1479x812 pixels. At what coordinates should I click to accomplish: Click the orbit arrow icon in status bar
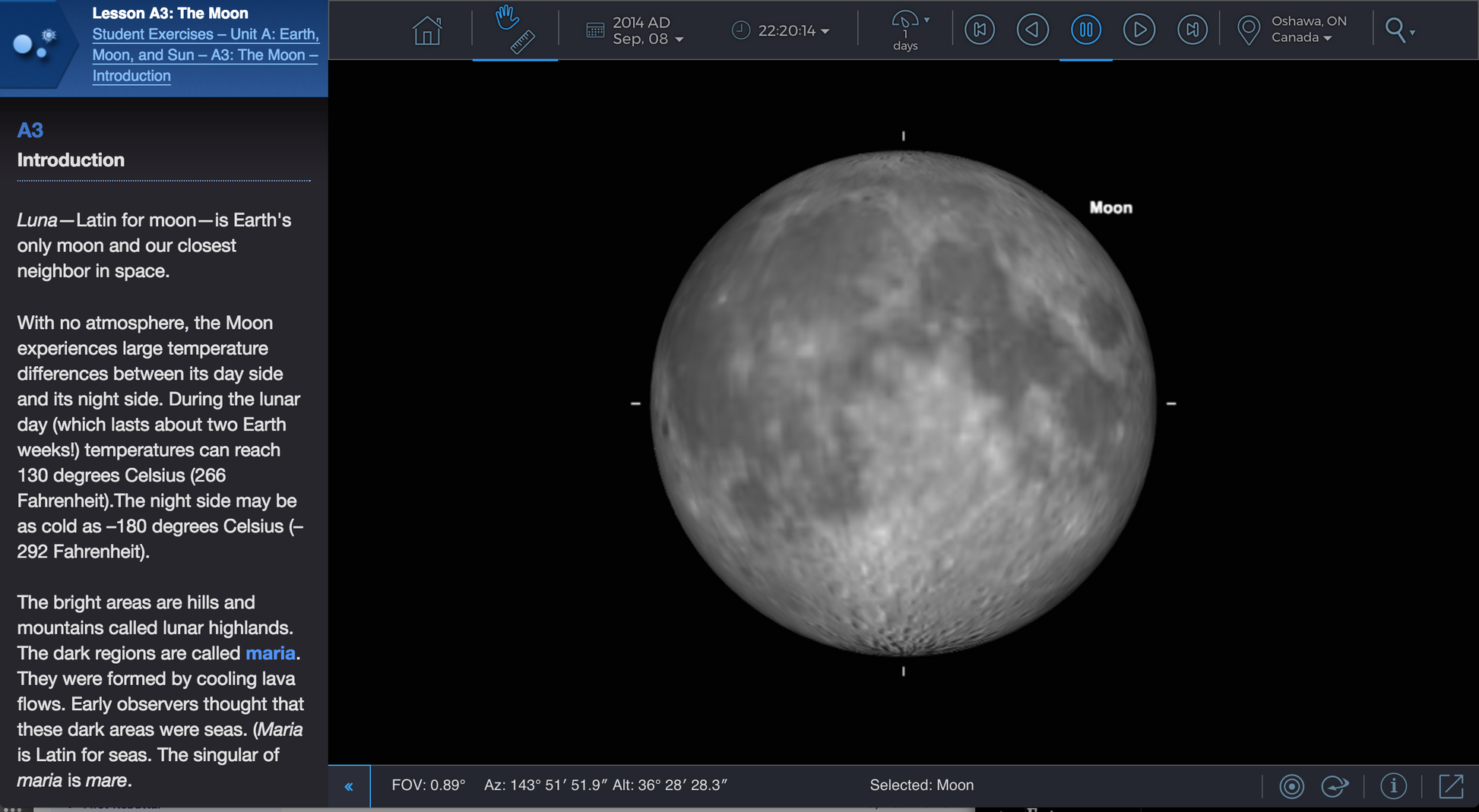(x=1335, y=786)
